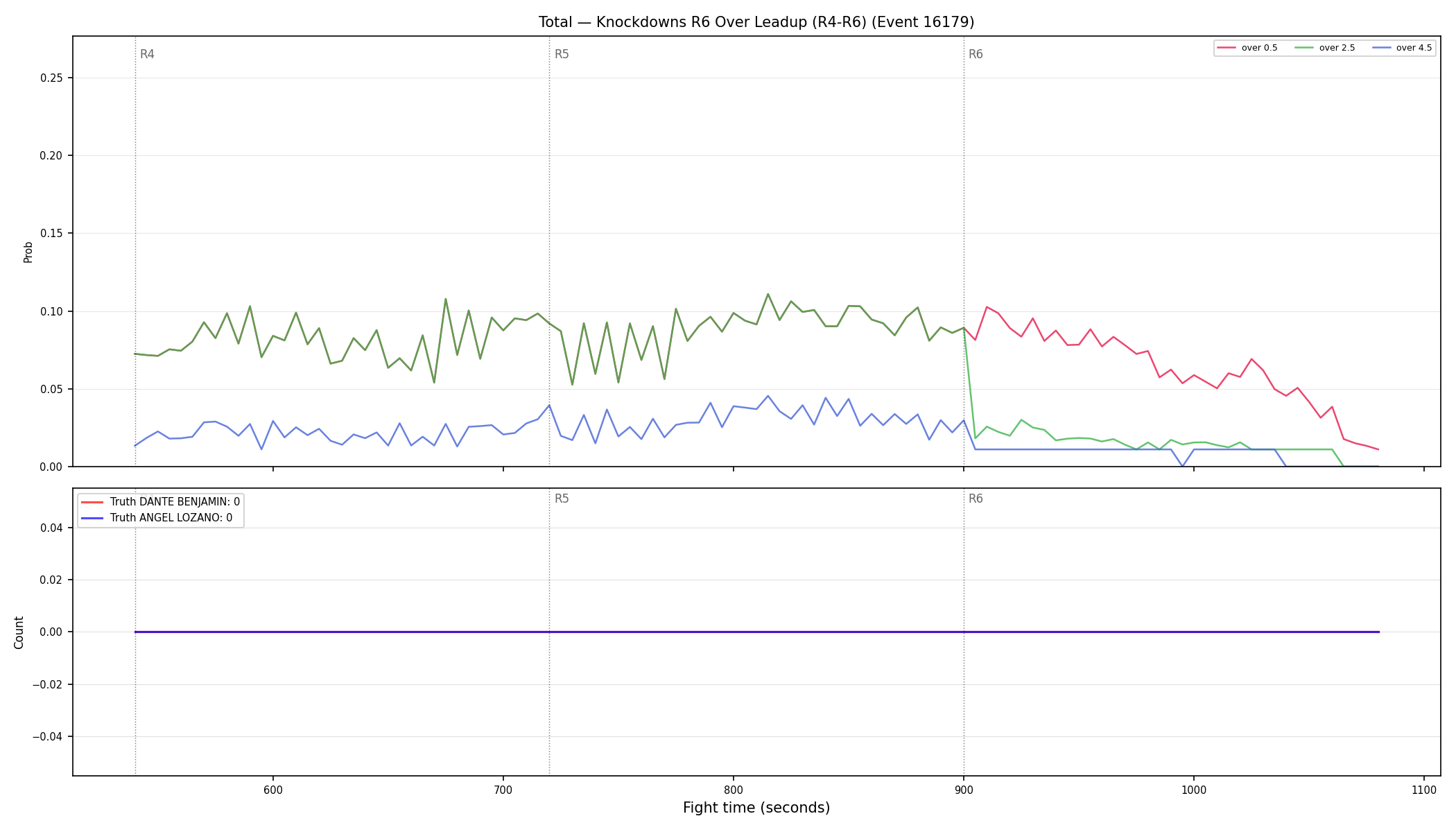Click the 600 tick on the time axis

pyautogui.click(x=273, y=790)
